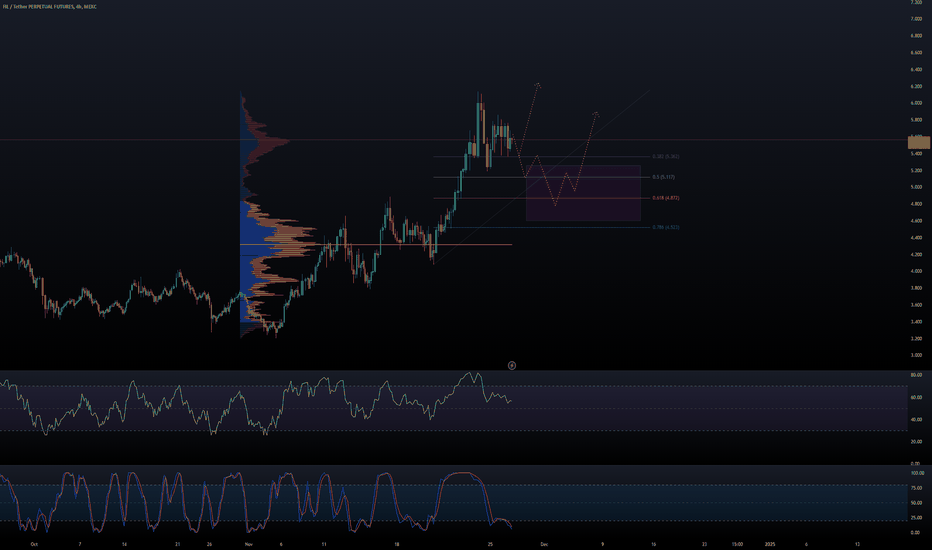Click the 15:00 label on the time axis
This screenshot has width=932, height=550.
[737, 544]
